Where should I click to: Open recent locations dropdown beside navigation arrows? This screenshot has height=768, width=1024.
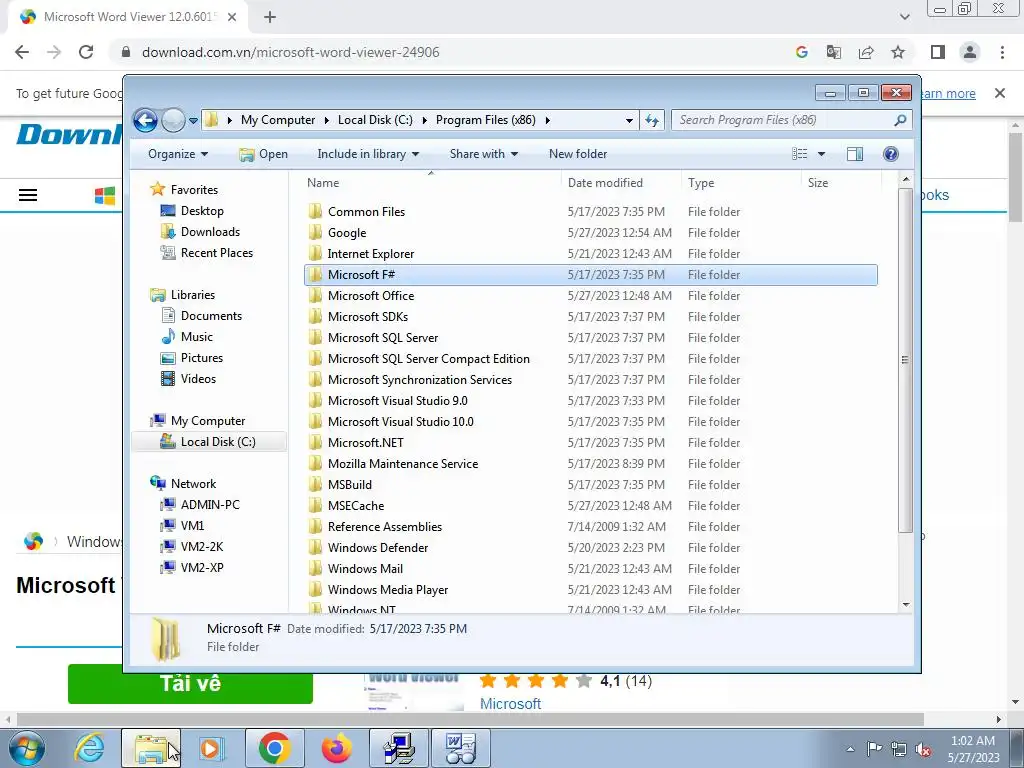[x=193, y=121]
